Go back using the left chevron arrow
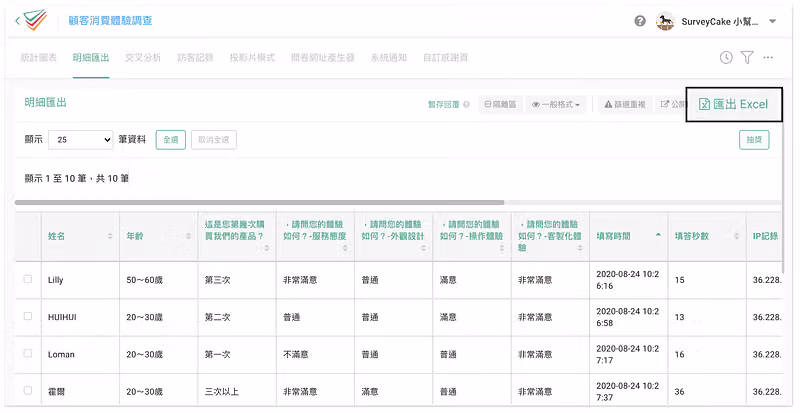This screenshot has height=413, width=800. tap(17, 21)
